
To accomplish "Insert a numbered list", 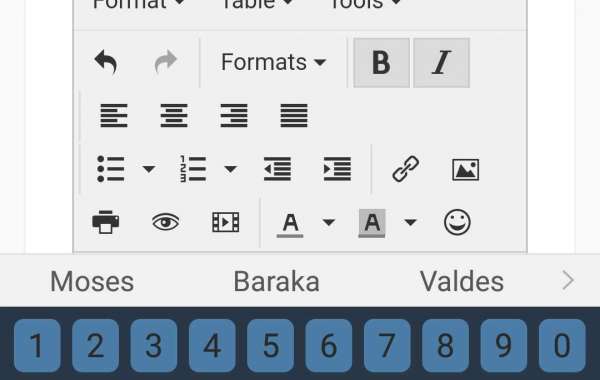I will [193, 169].
